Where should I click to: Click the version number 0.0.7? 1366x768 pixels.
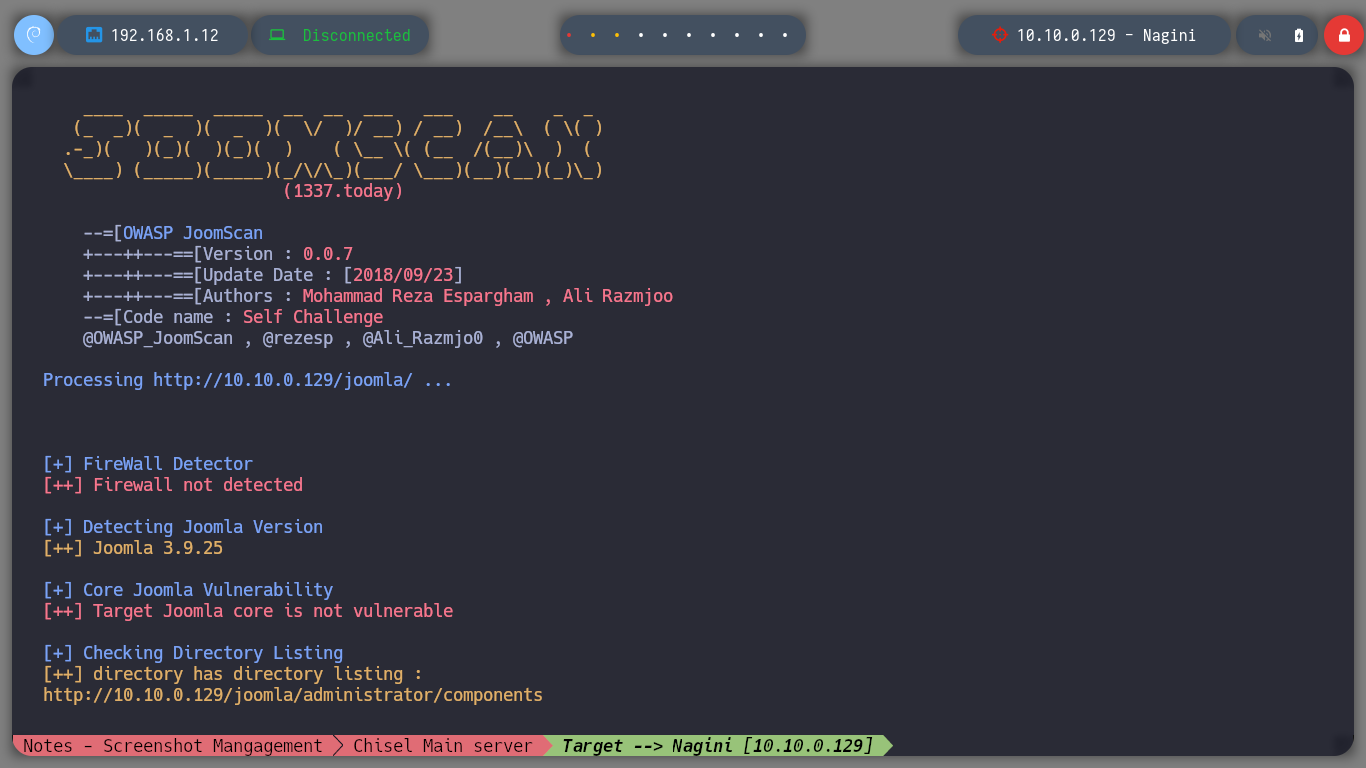[x=328, y=254]
